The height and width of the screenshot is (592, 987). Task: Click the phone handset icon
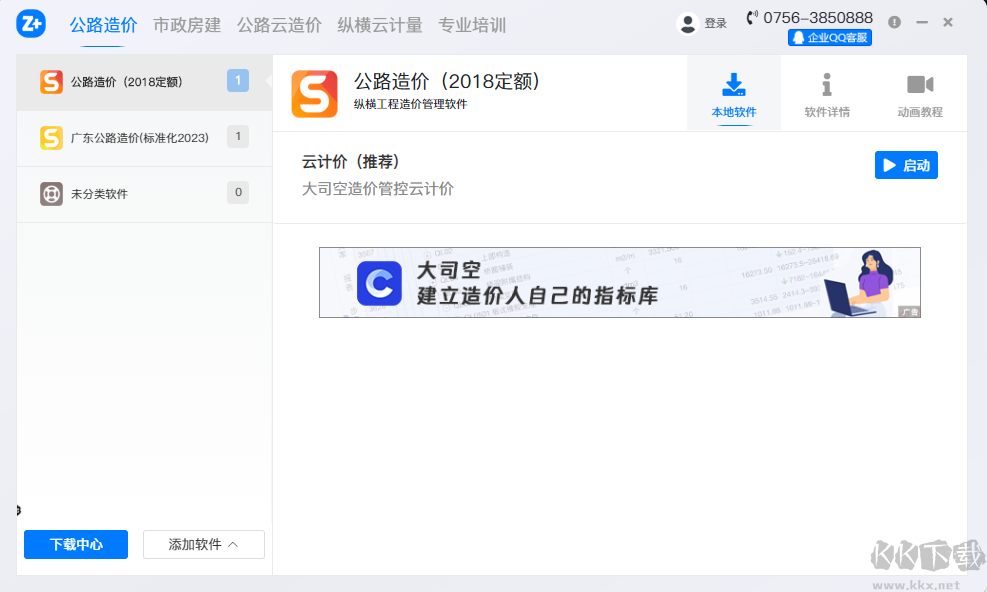pyautogui.click(x=752, y=18)
